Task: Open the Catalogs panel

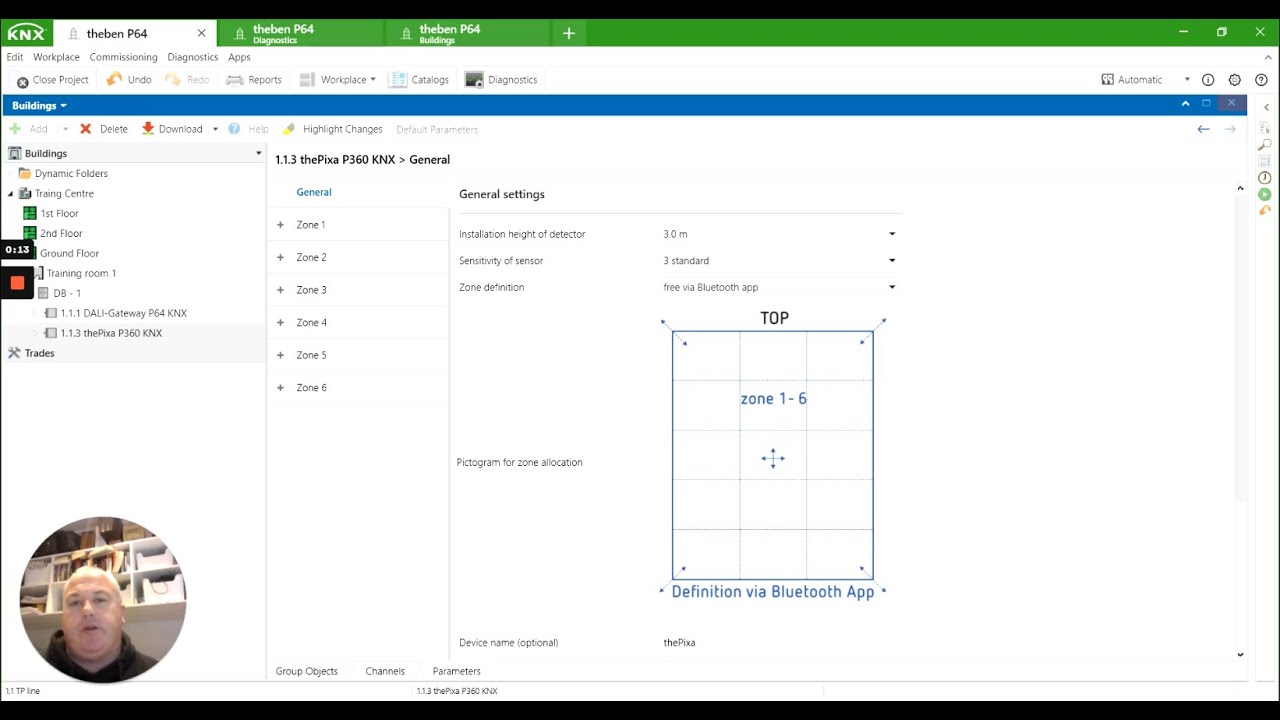Action: [419, 79]
